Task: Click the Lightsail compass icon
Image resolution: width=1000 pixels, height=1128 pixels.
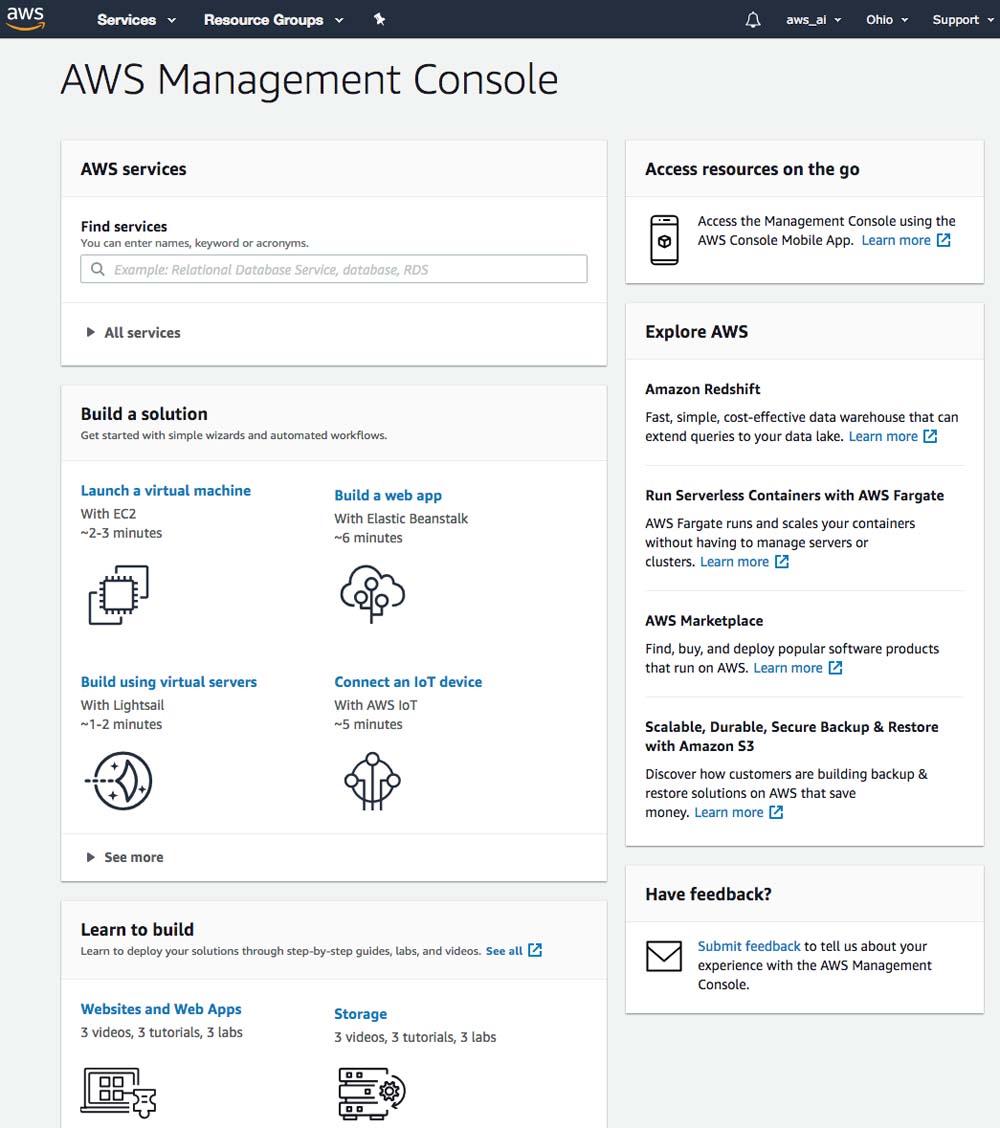Action: [x=119, y=781]
